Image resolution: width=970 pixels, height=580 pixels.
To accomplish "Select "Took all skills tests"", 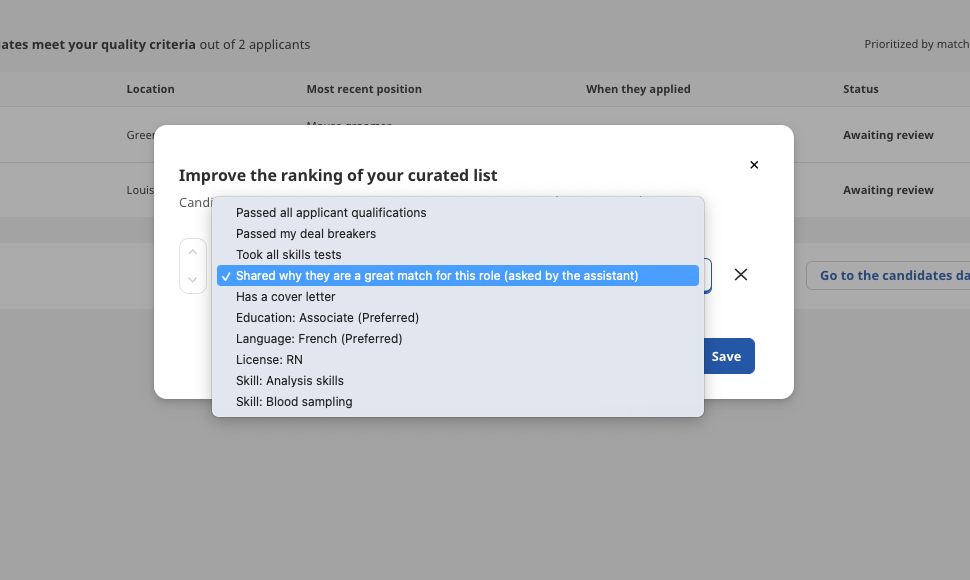I will tap(290, 254).
